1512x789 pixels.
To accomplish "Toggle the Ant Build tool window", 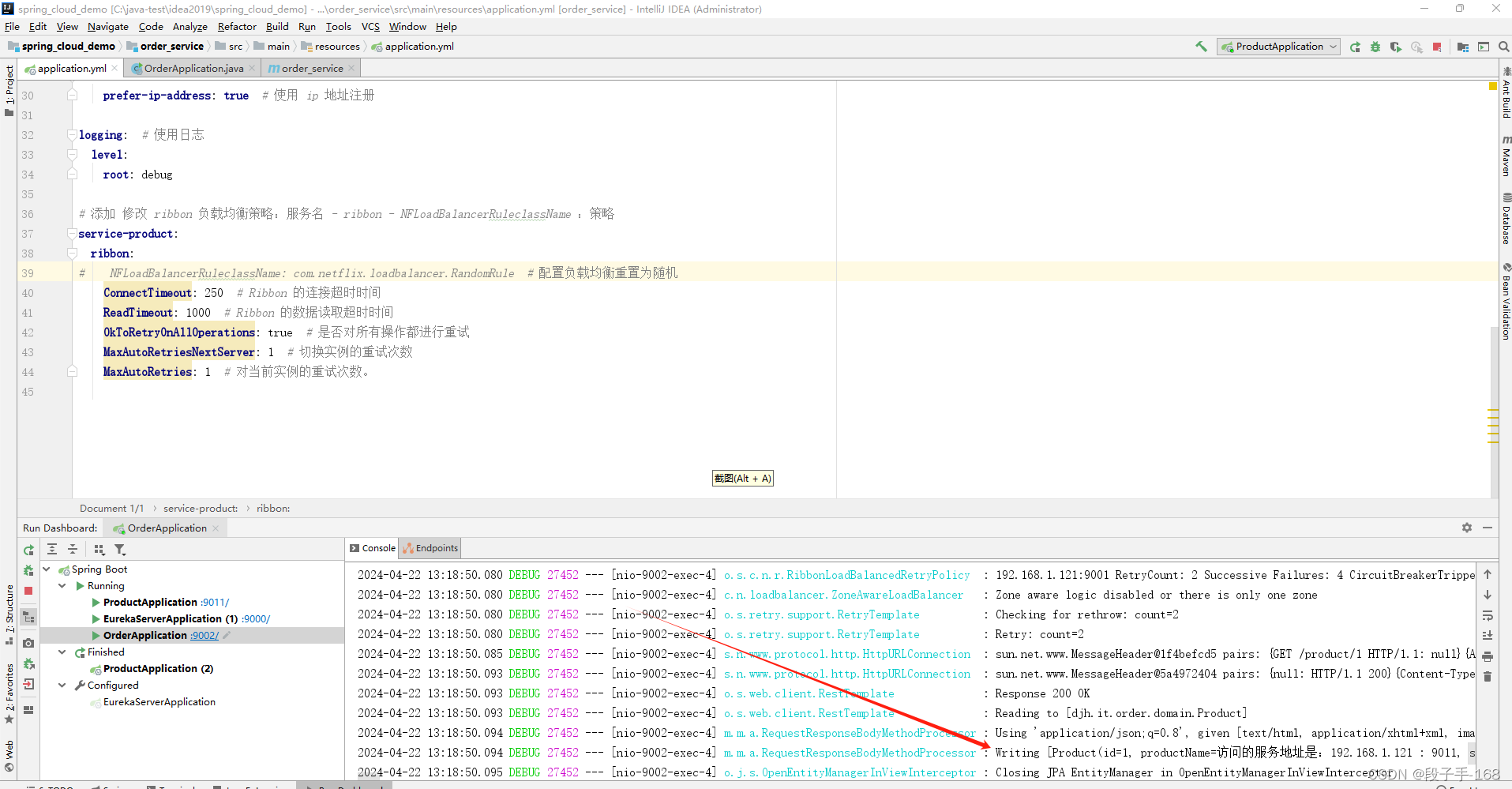I will coord(1506,93).
